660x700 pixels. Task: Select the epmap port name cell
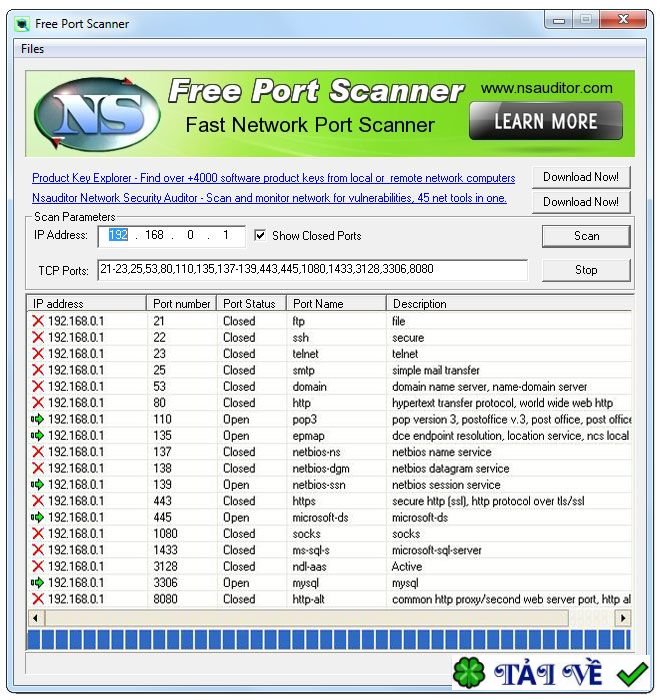point(309,436)
